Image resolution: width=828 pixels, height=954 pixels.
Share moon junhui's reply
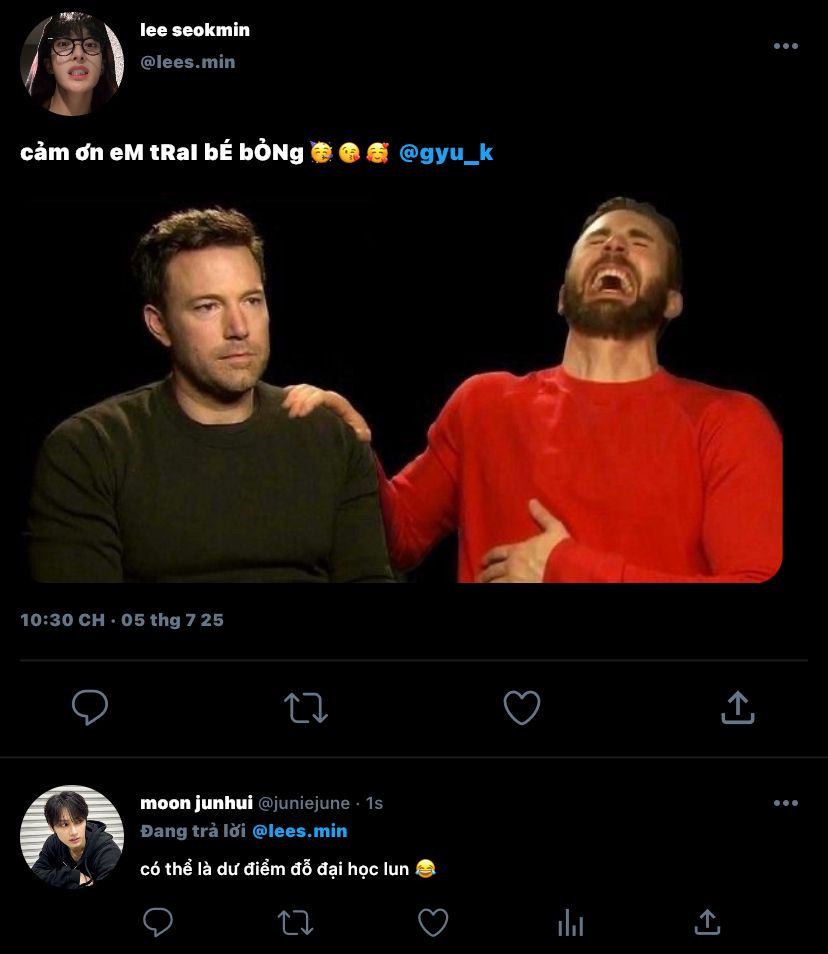click(707, 922)
